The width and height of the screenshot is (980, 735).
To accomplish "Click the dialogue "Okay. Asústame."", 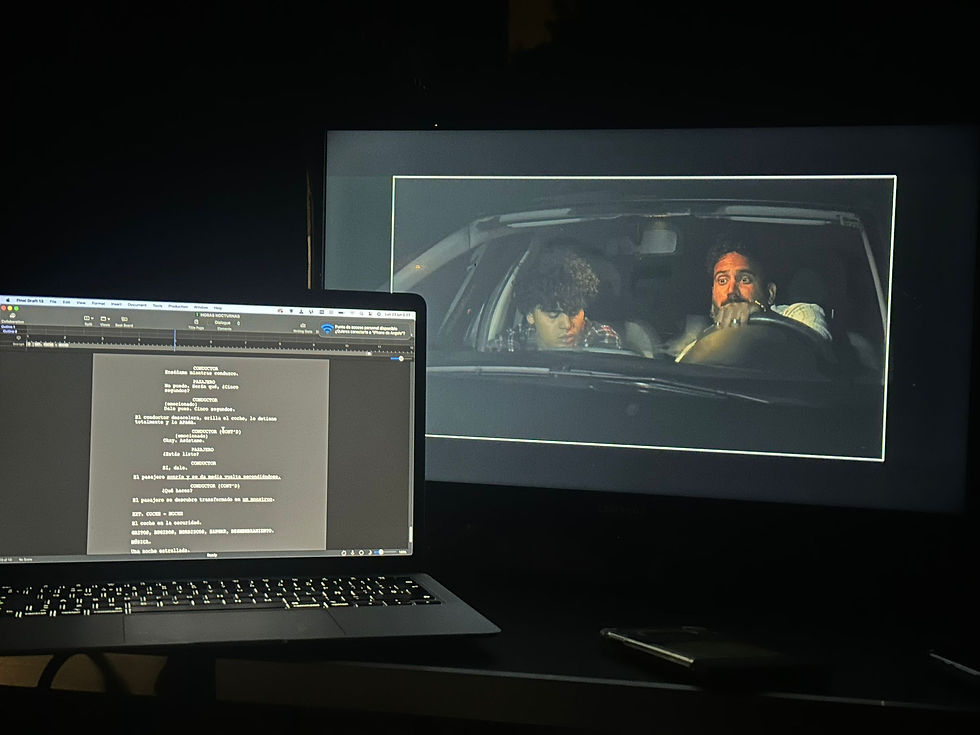I will point(183,441).
